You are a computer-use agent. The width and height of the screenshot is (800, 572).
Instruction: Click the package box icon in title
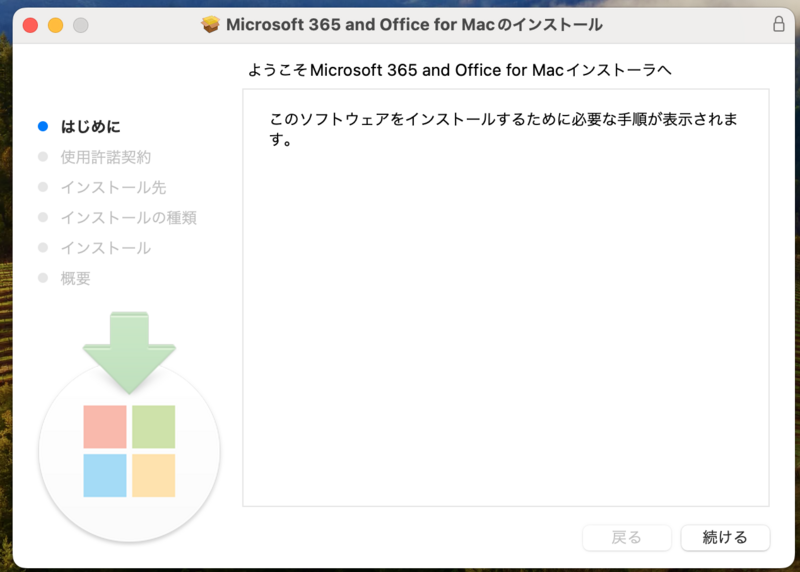coord(210,24)
